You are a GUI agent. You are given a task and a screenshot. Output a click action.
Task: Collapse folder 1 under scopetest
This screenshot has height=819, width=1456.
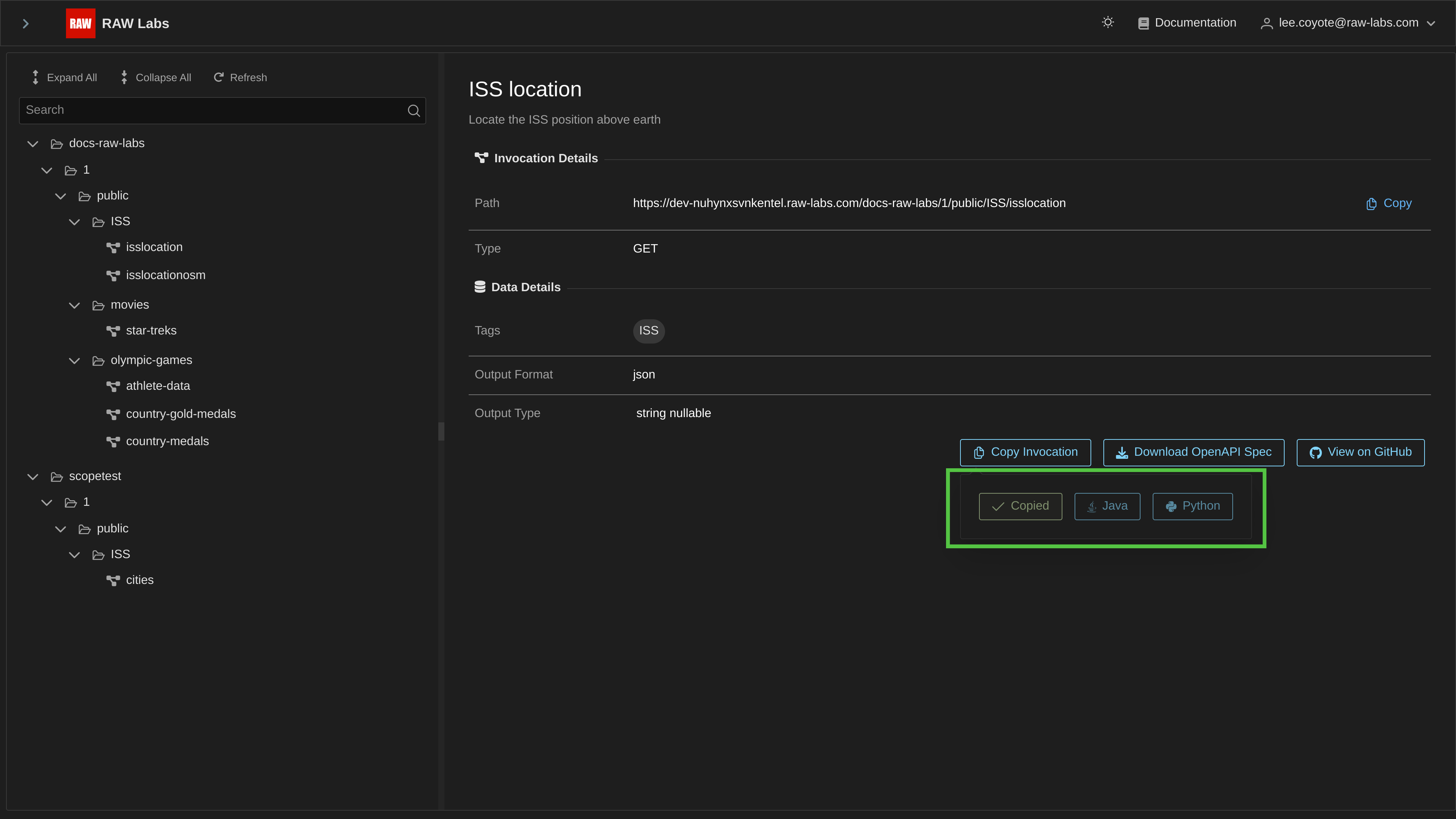coord(47,502)
